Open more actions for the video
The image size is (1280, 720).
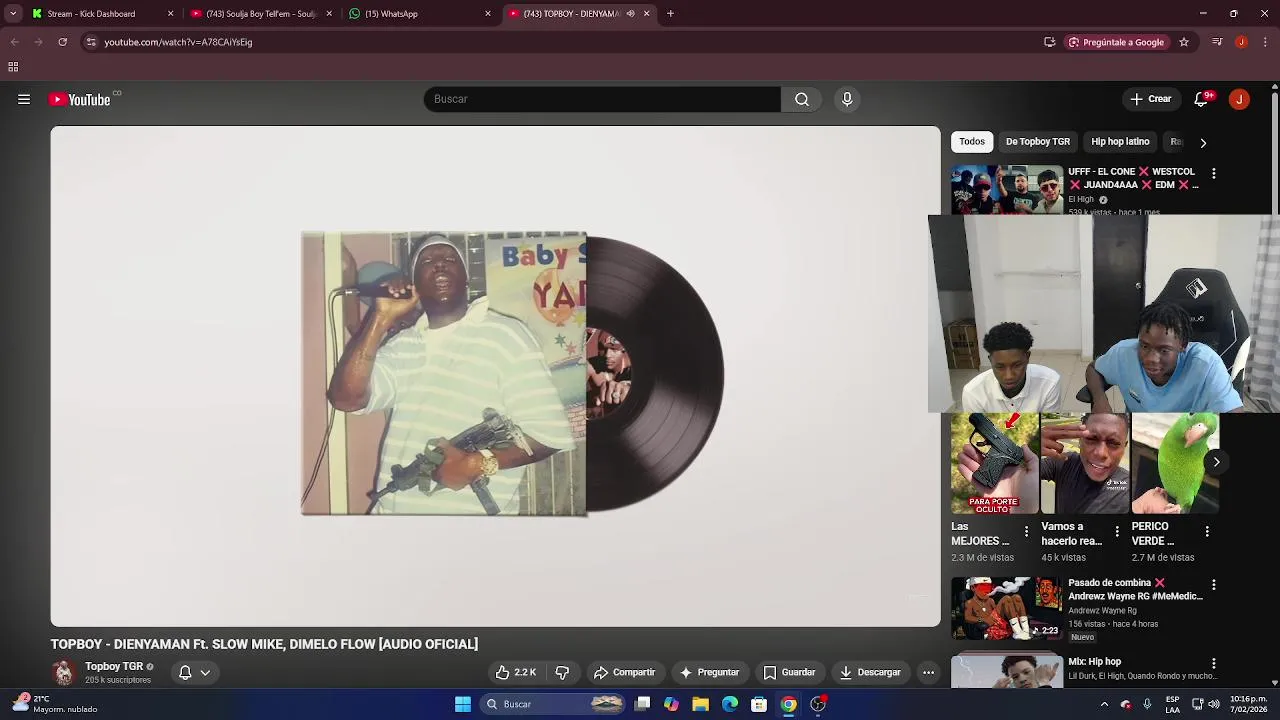(x=928, y=673)
